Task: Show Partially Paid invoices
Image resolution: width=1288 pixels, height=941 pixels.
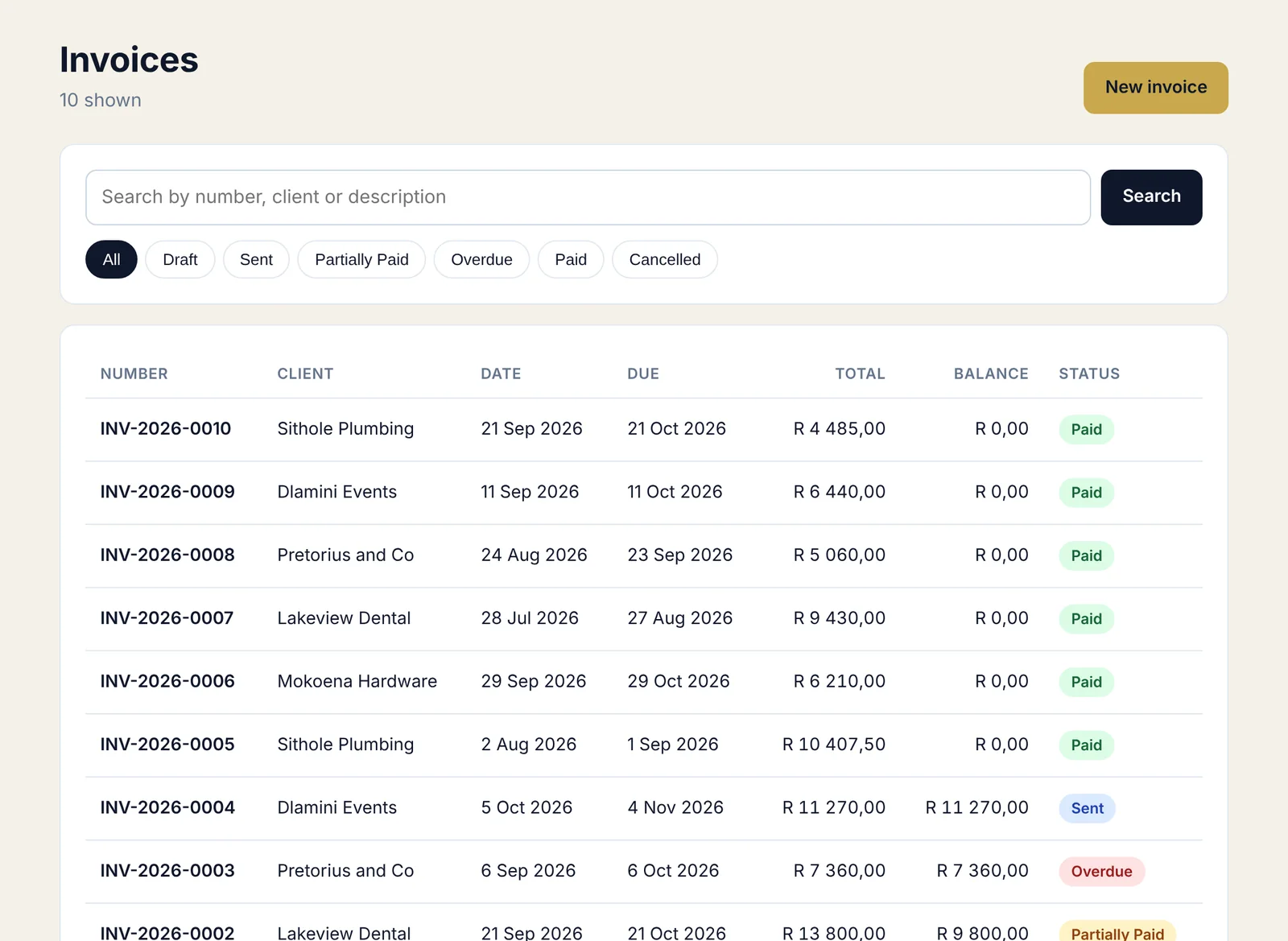Action: point(361,259)
